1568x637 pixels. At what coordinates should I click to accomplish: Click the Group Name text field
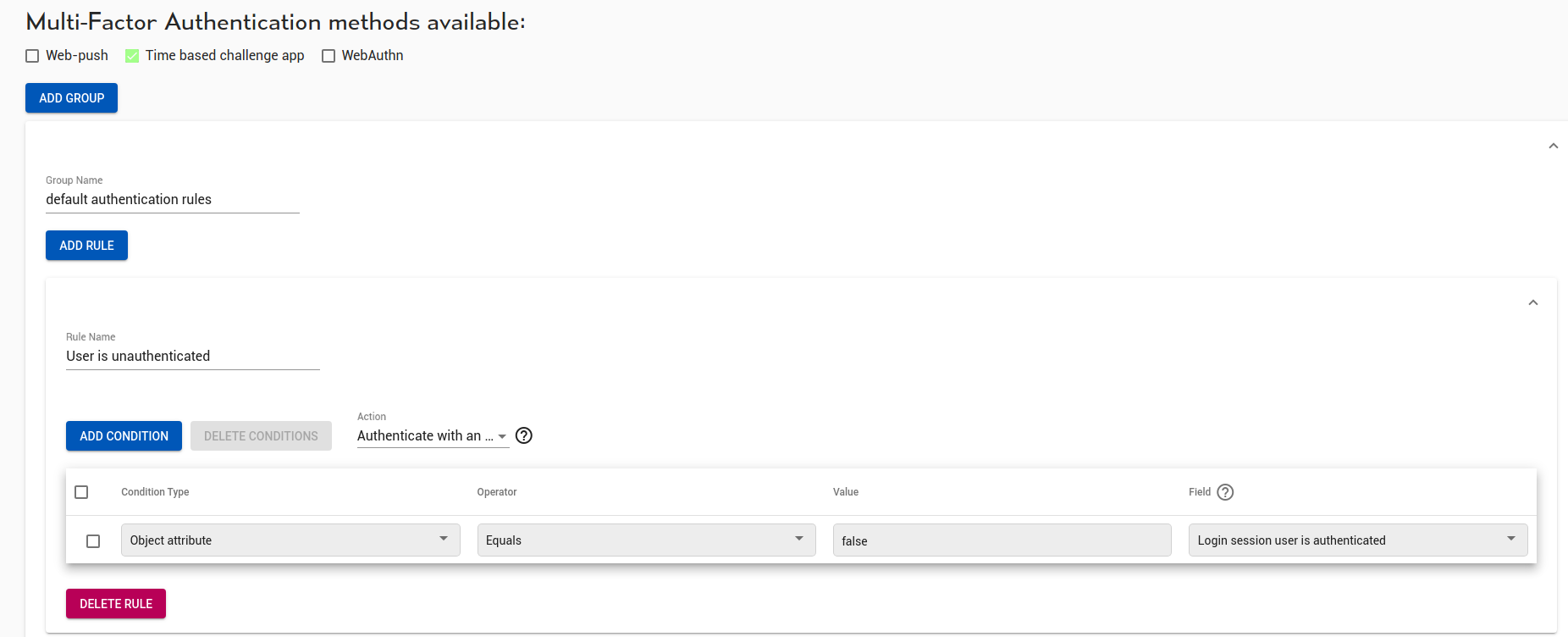click(x=173, y=200)
